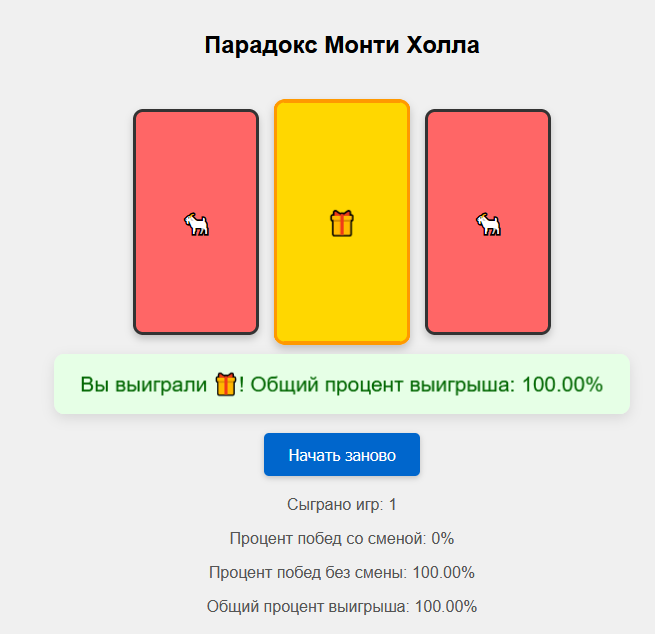Click the Вы выиграли message text
The width and height of the screenshot is (655, 634).
coord(143,385)
